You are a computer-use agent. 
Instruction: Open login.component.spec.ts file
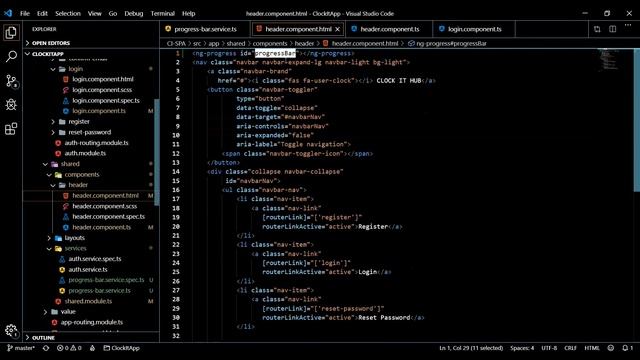[106, 100]
